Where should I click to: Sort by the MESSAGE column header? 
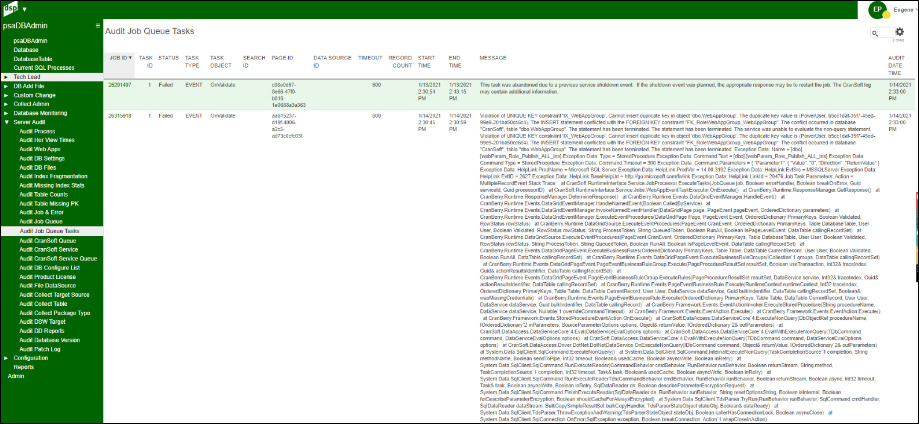tap(493, 58)
